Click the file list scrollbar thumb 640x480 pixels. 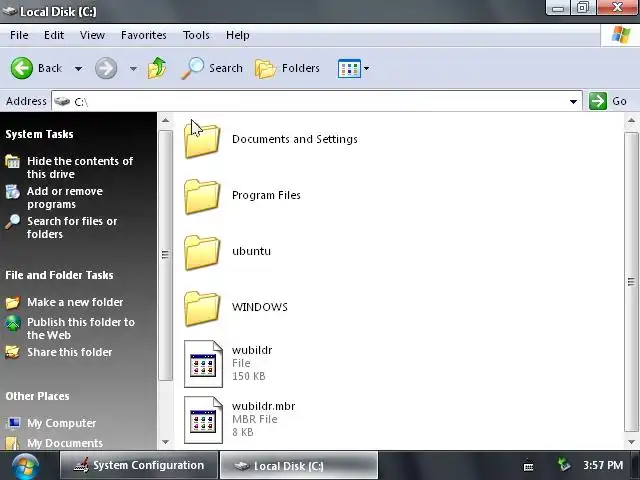click(631, 282)
